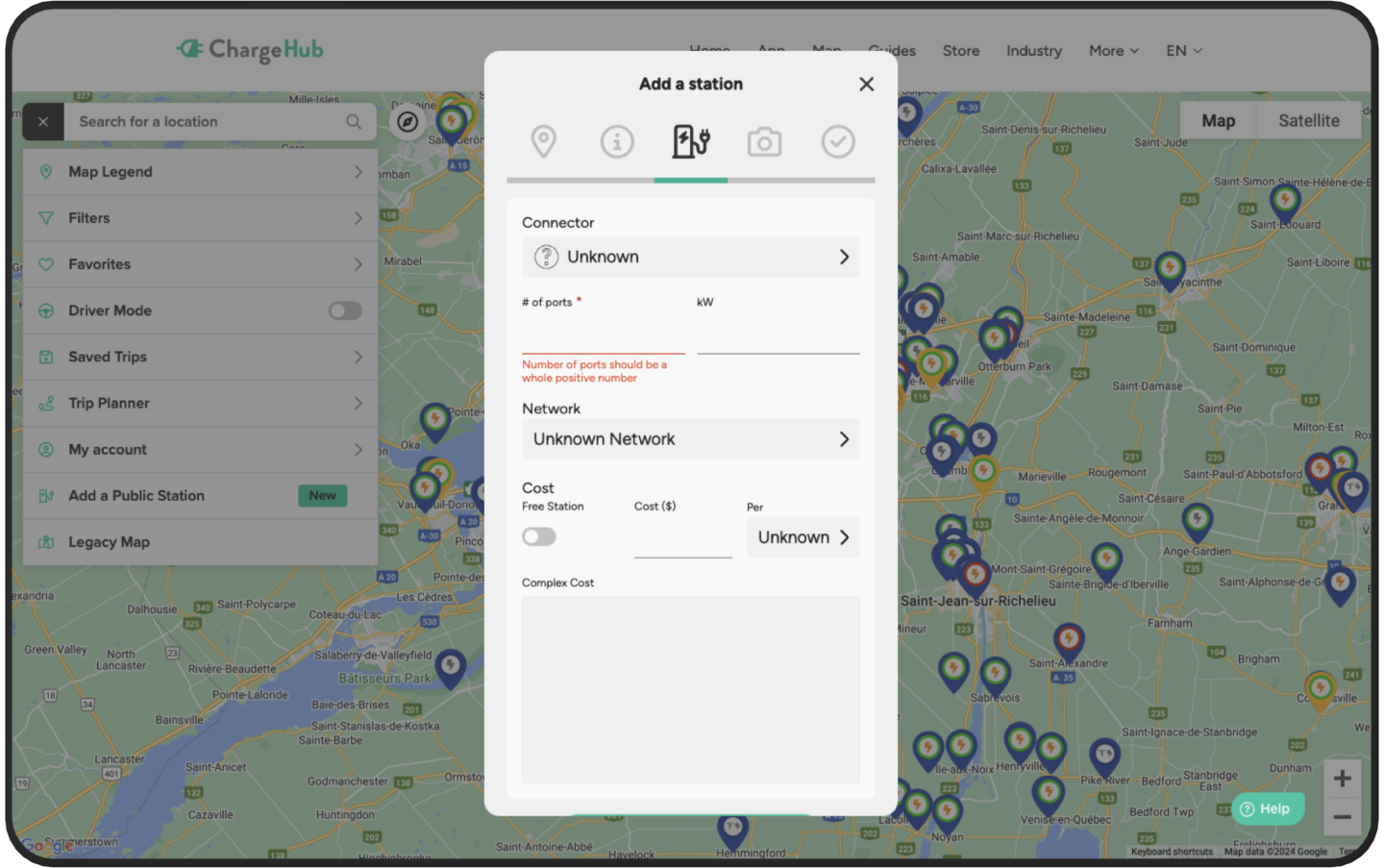Enable the Free Station switch

pos(538,535)
